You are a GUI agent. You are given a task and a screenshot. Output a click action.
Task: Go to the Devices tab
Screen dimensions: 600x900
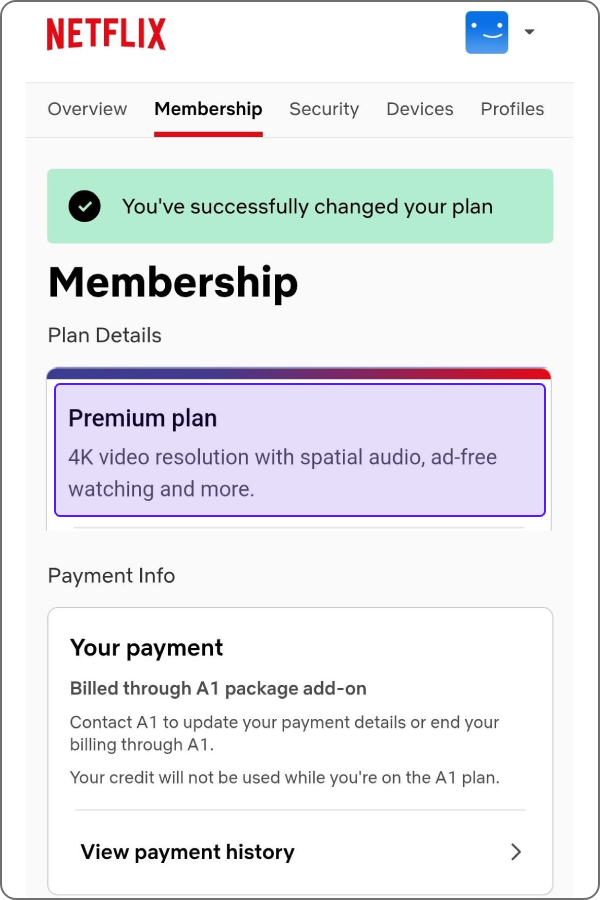tap(420, 109)
